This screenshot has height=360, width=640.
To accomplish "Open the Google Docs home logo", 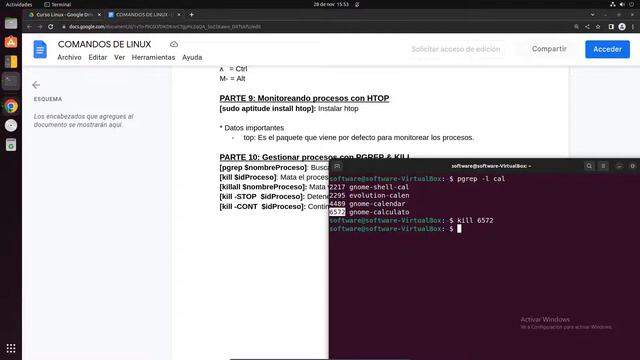I will (40, 49).
